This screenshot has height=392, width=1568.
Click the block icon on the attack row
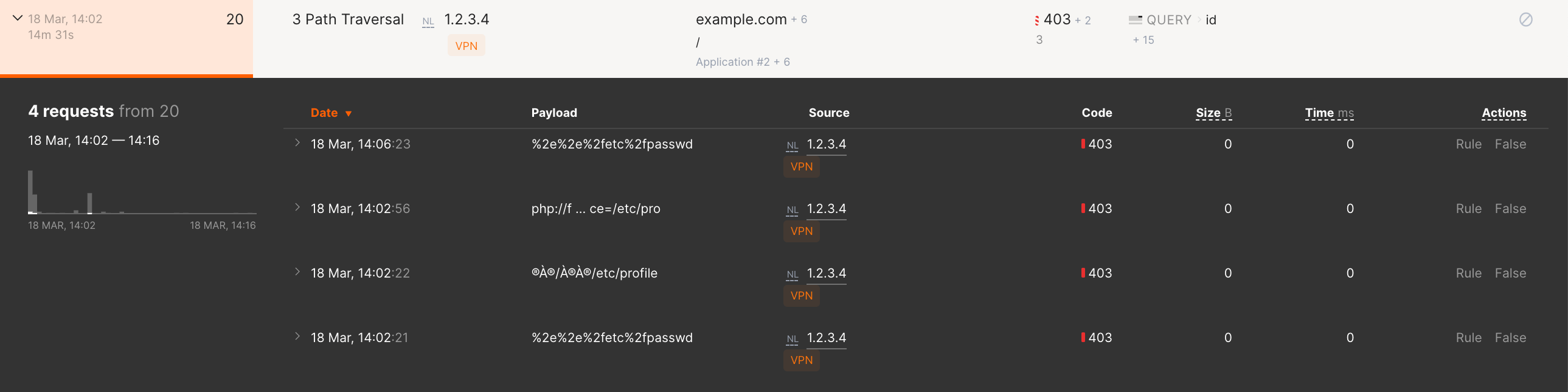(1525, 20)
